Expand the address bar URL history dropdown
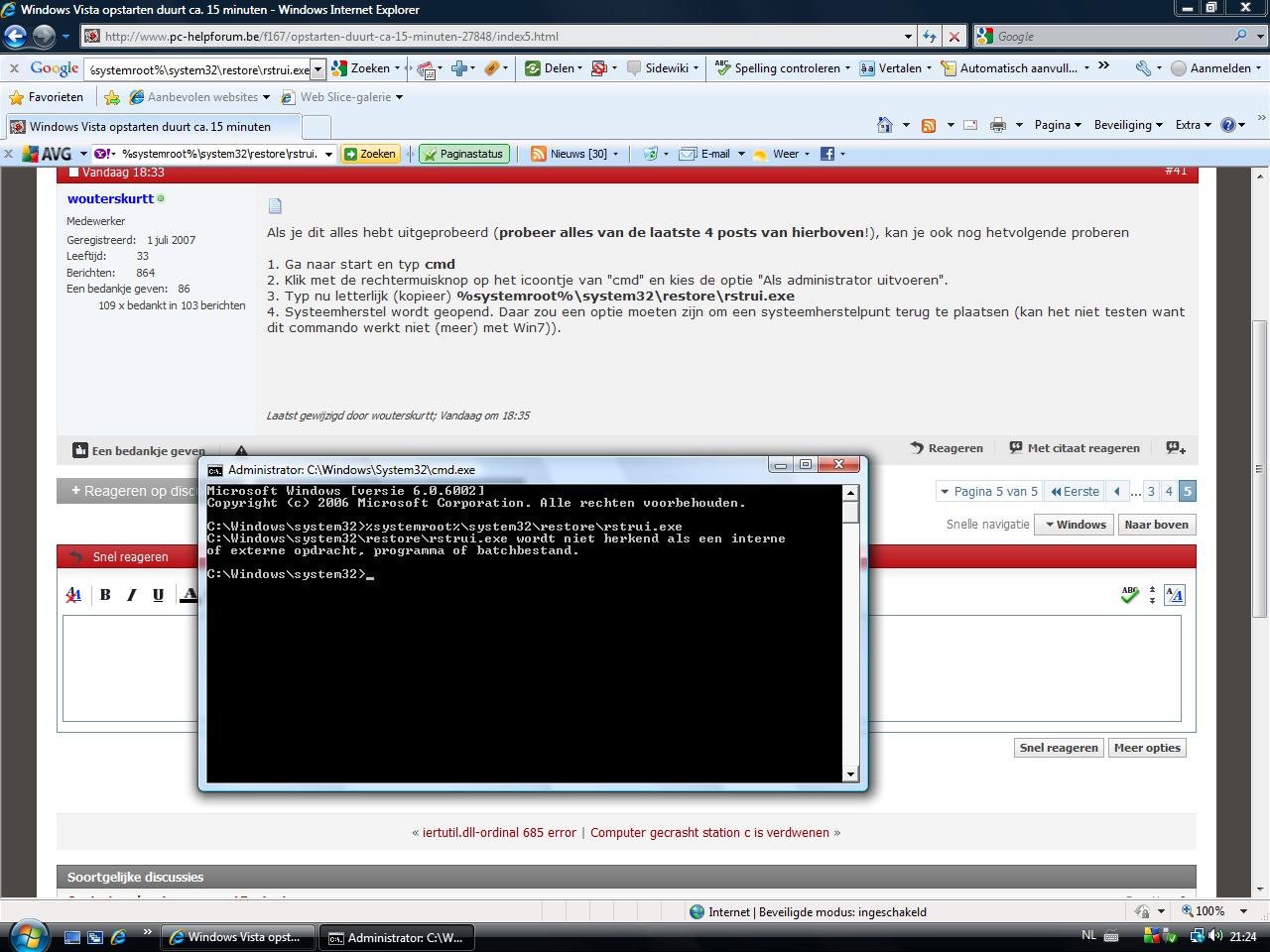This screenshot has height=952, width=1270. [908, 37]
